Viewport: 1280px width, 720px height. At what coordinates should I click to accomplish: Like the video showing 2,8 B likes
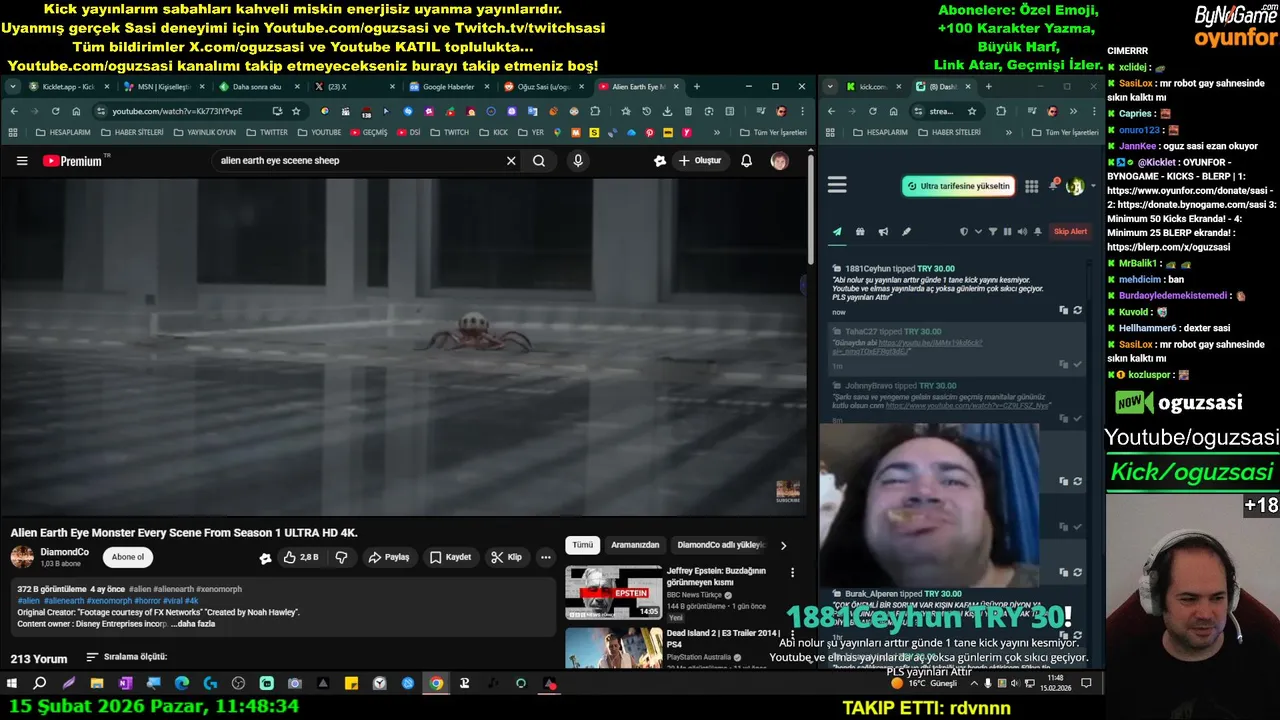[300, 557]
